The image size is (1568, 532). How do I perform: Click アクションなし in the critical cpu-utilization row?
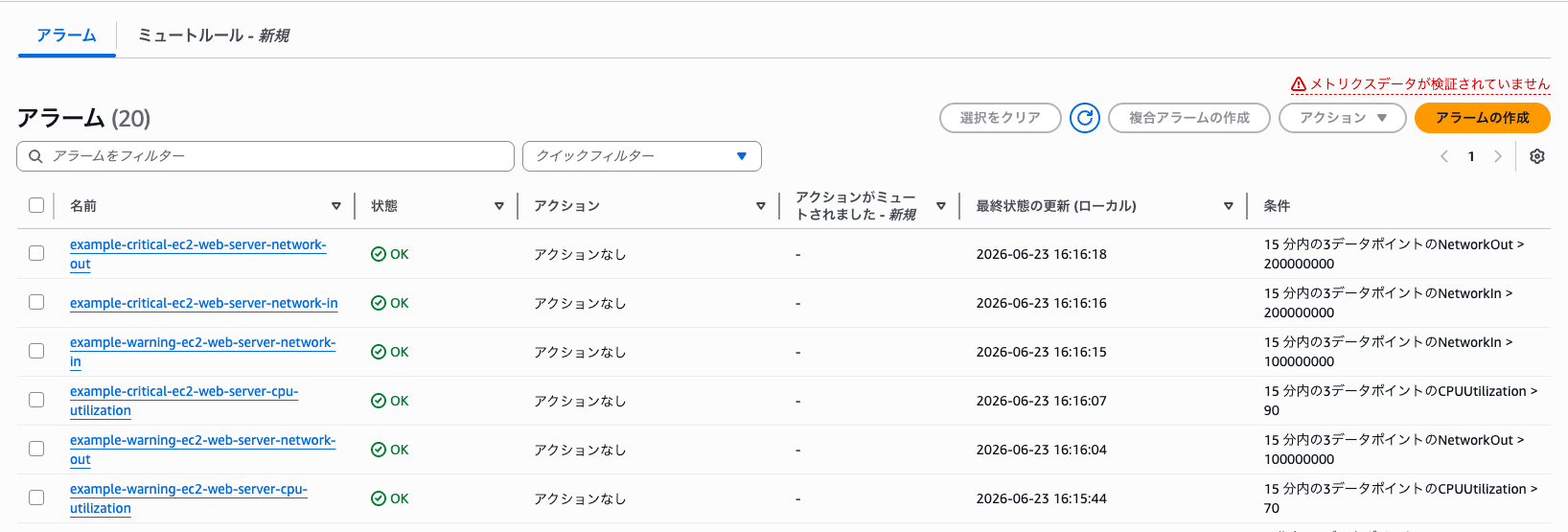point(580,401)
